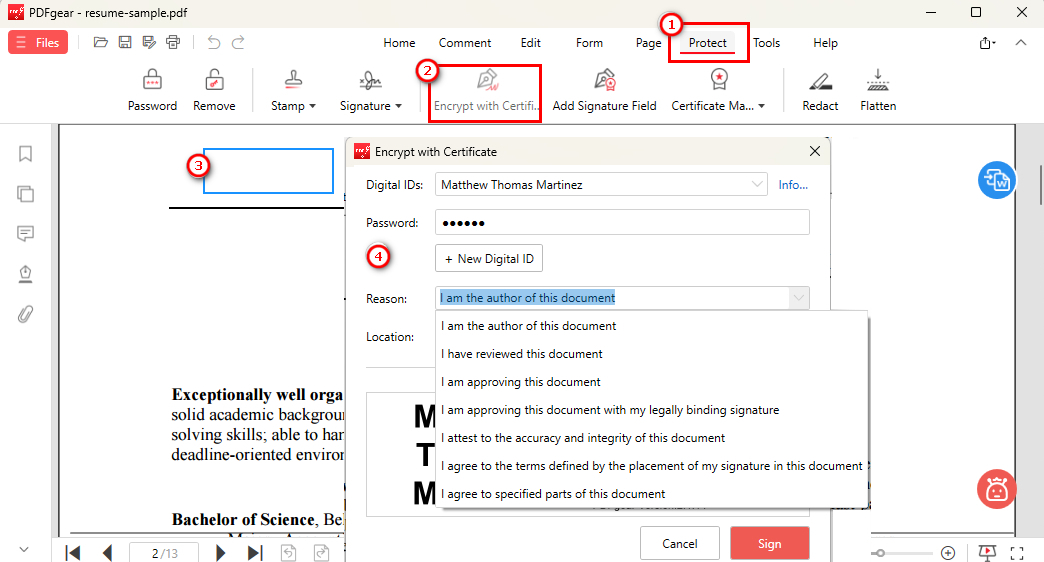The image size is (1044, 562).
Task: Open the attachments paperclip panel
Action: [25, 314]
